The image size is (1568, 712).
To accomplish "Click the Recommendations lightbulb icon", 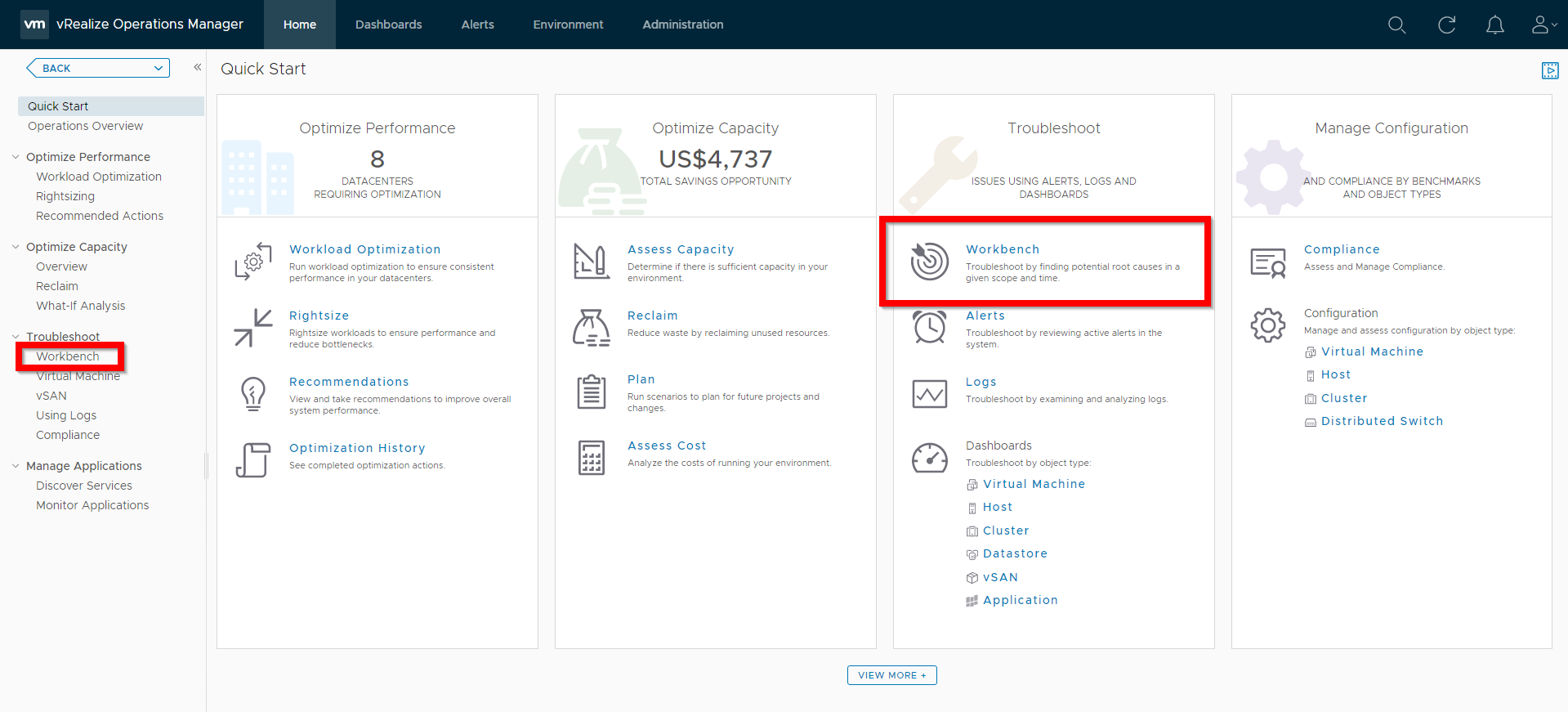I will (253, 393).
